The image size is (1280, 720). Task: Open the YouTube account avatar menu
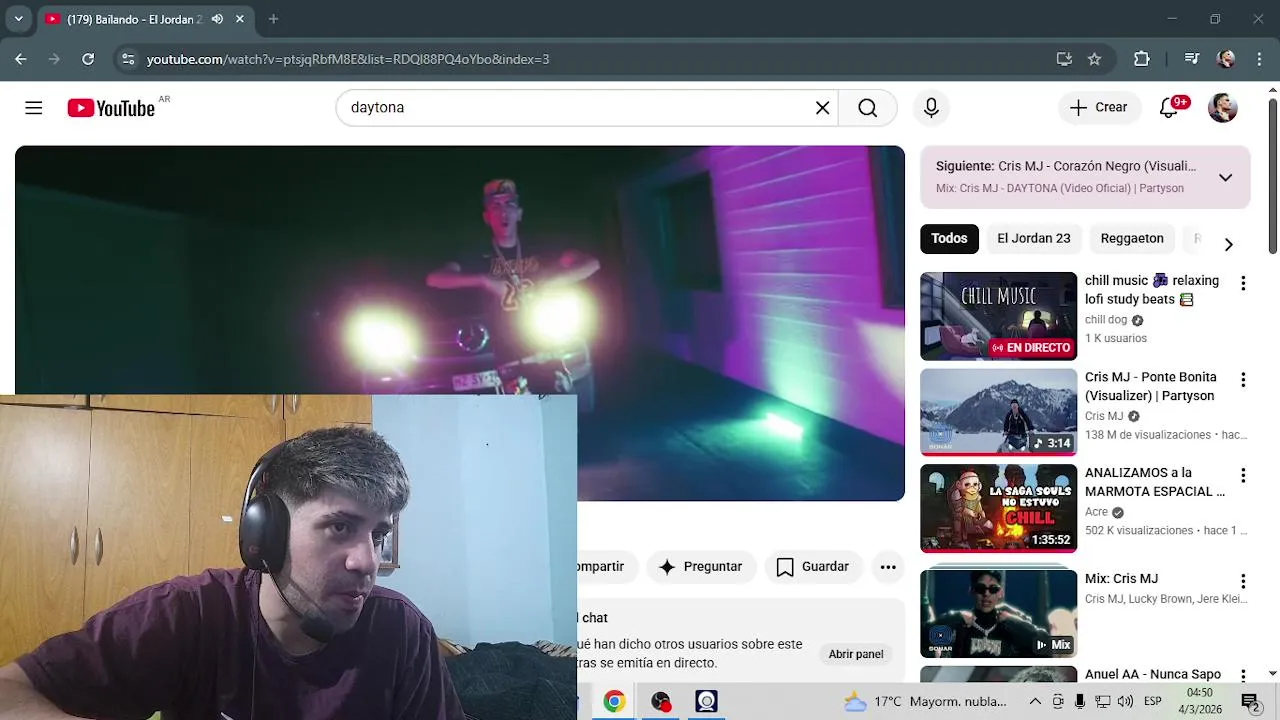pos(1222,108)
